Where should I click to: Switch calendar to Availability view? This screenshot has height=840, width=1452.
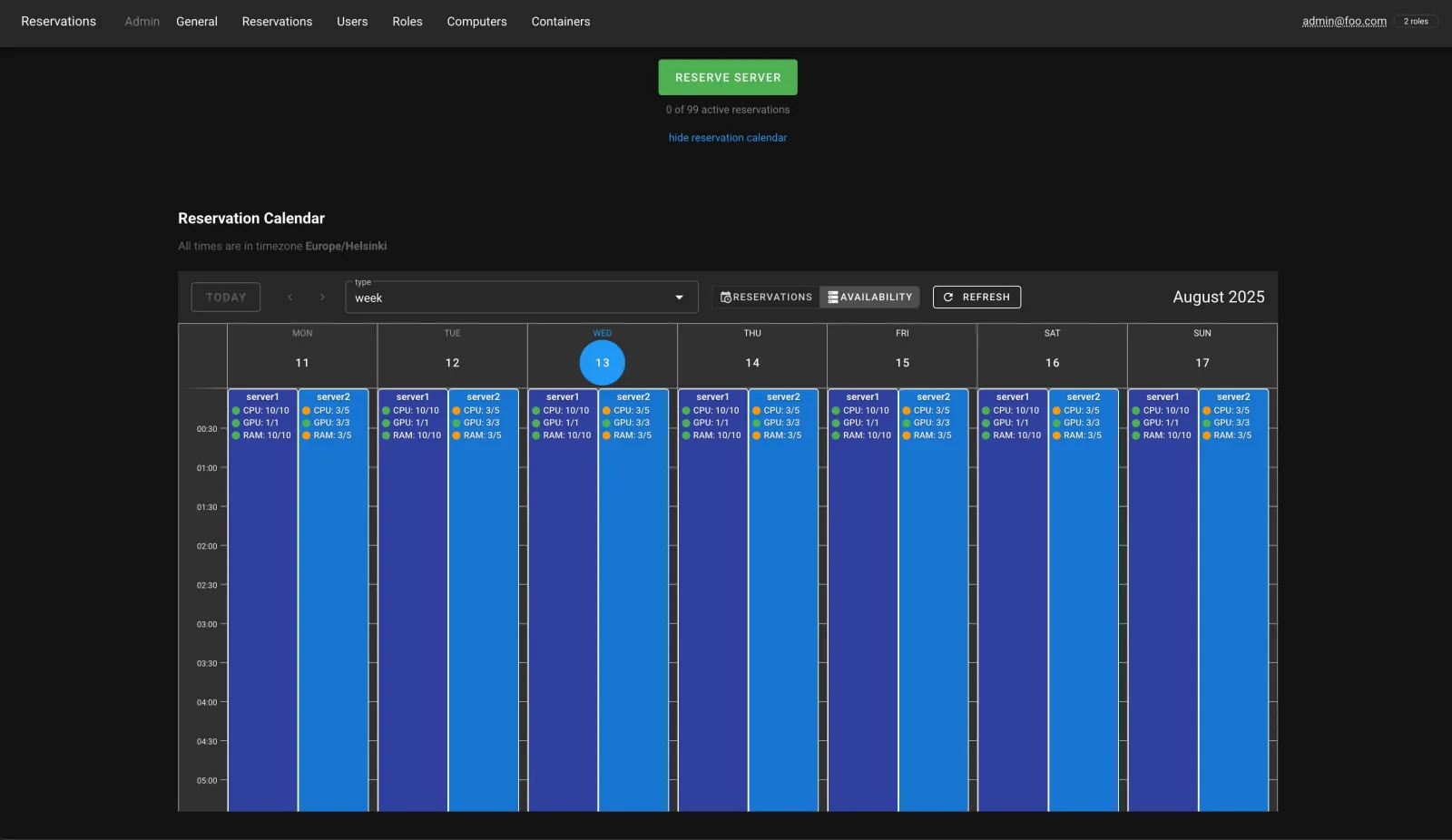pyautogui.click(x=870, y=298)
